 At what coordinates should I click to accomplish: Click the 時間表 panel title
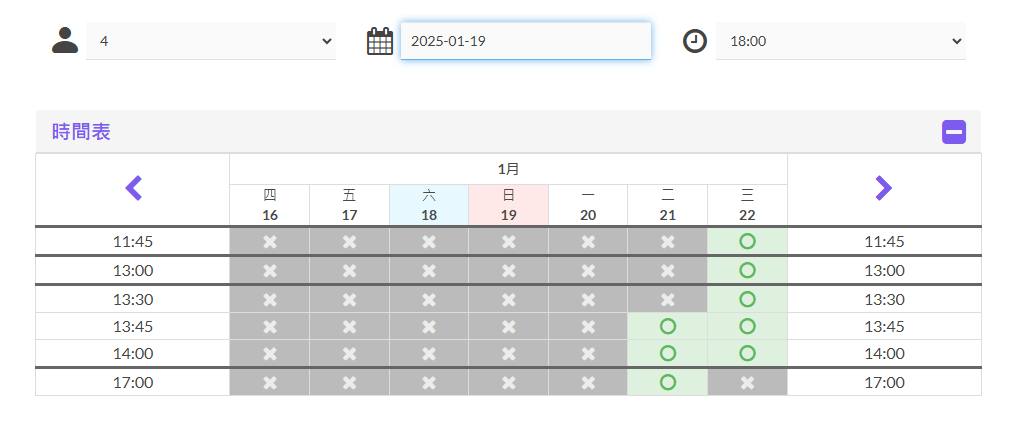pos(81,132)
